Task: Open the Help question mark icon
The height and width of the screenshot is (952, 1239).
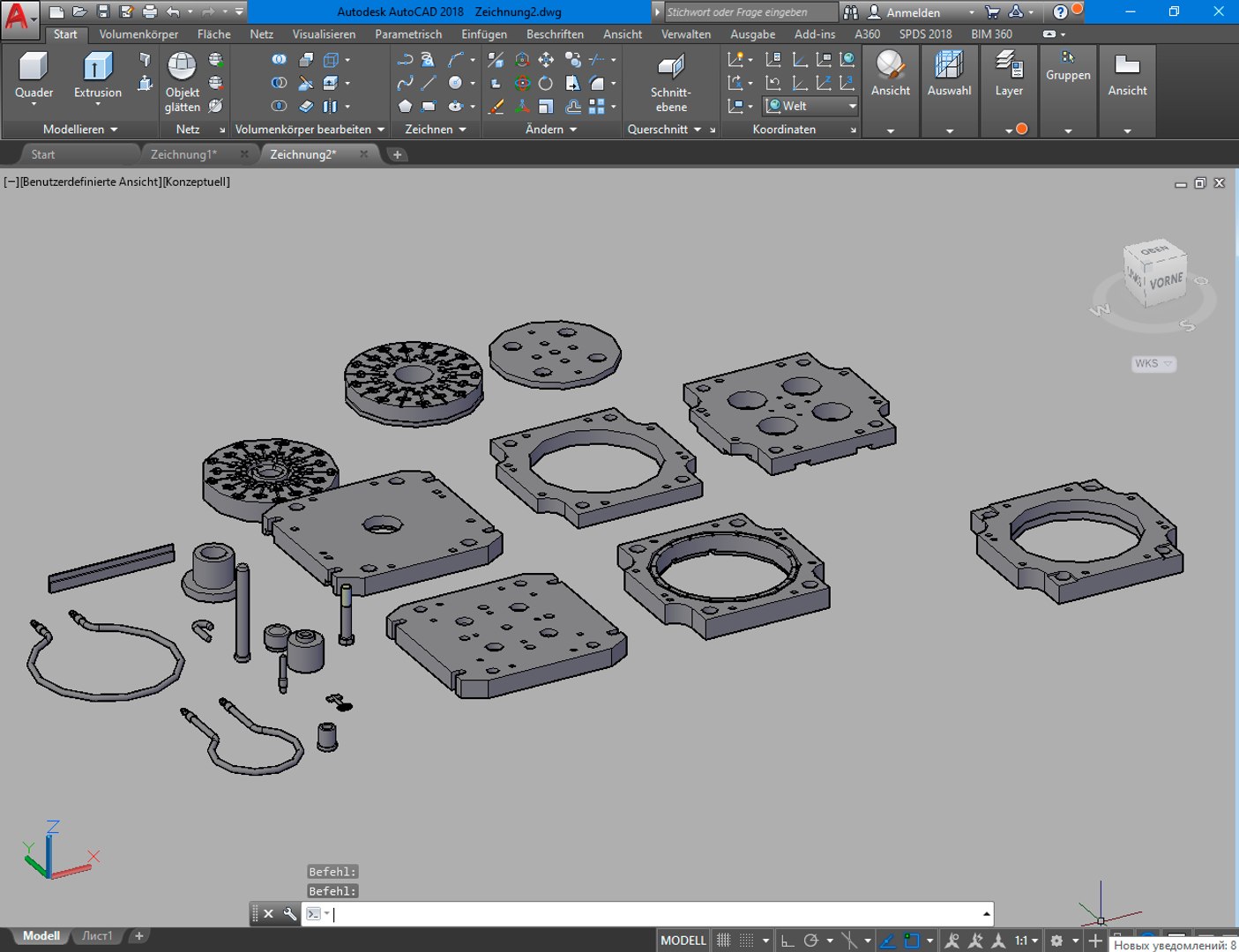Action: coord(1061,12)
